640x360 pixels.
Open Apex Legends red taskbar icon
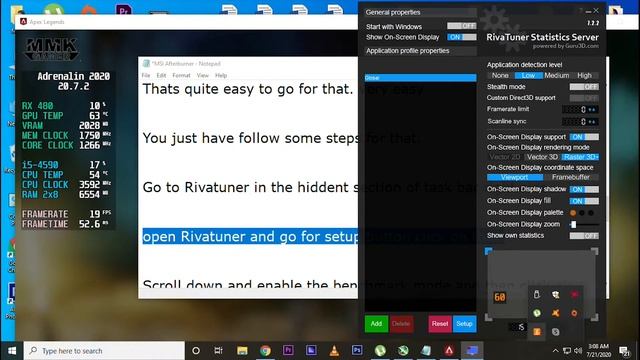coord(449,350)
